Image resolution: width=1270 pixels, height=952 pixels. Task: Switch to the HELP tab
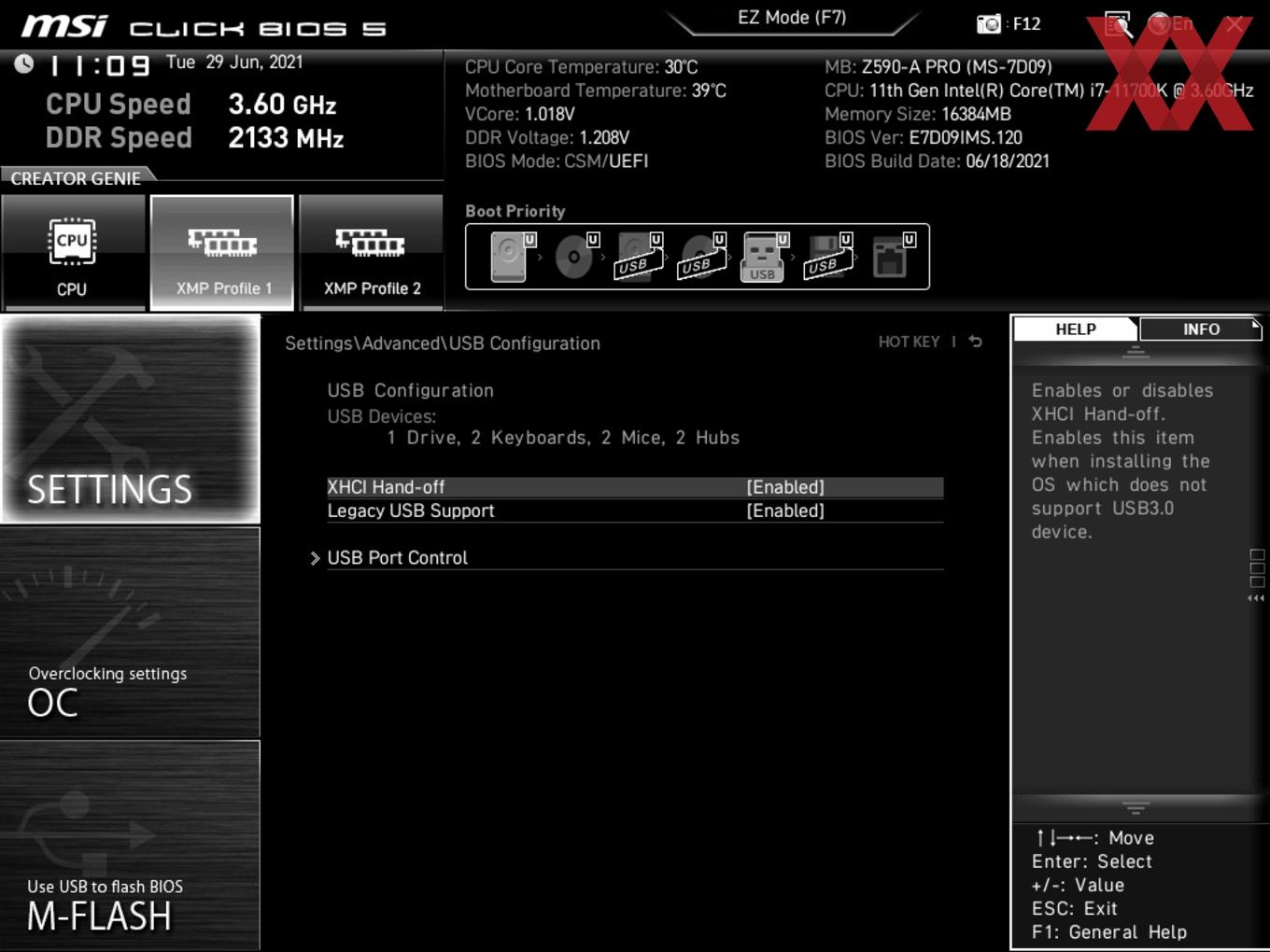coord(1076,329)
